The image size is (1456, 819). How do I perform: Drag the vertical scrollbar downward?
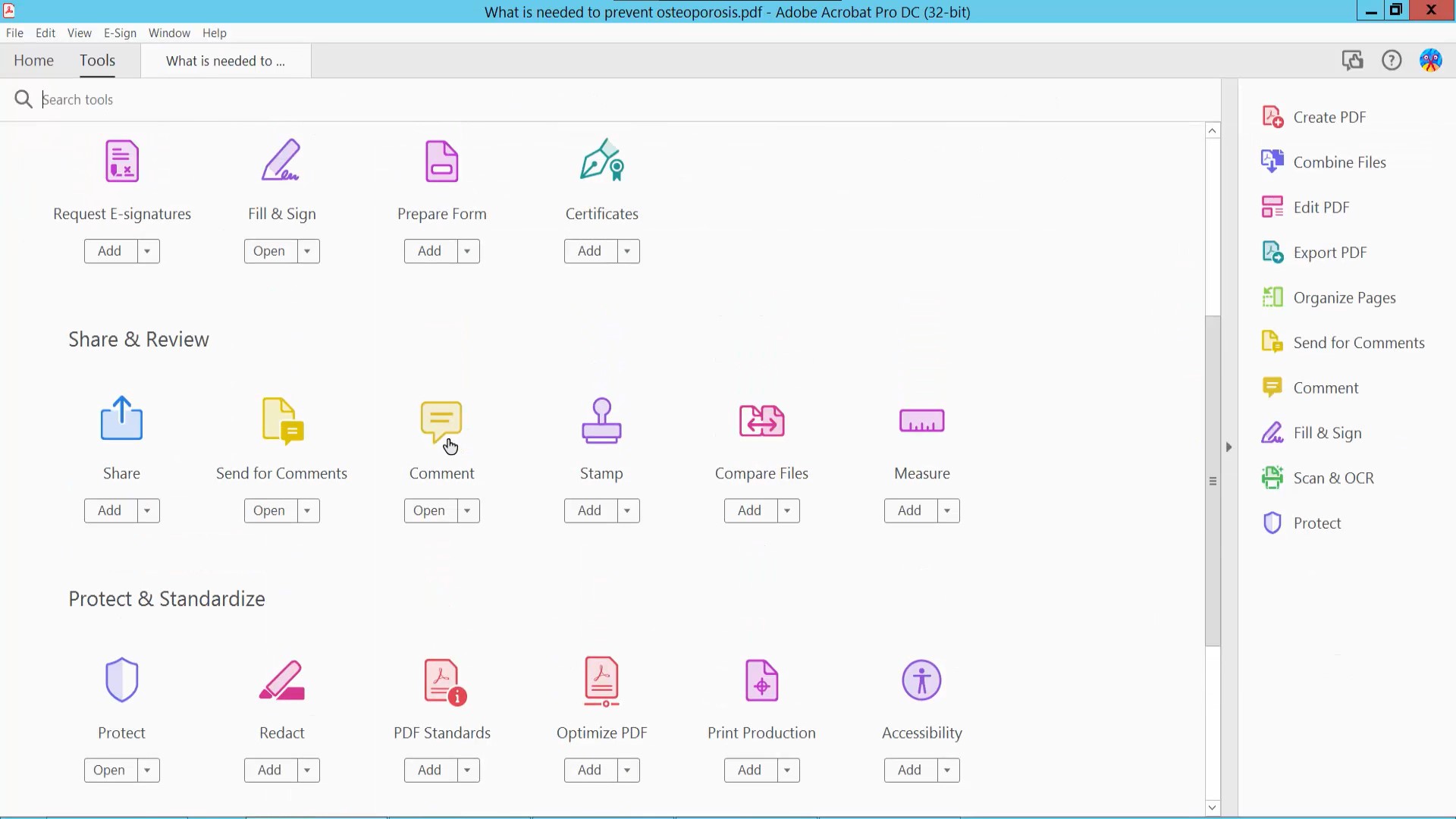pyautogui.click(x=1213, y=480)
